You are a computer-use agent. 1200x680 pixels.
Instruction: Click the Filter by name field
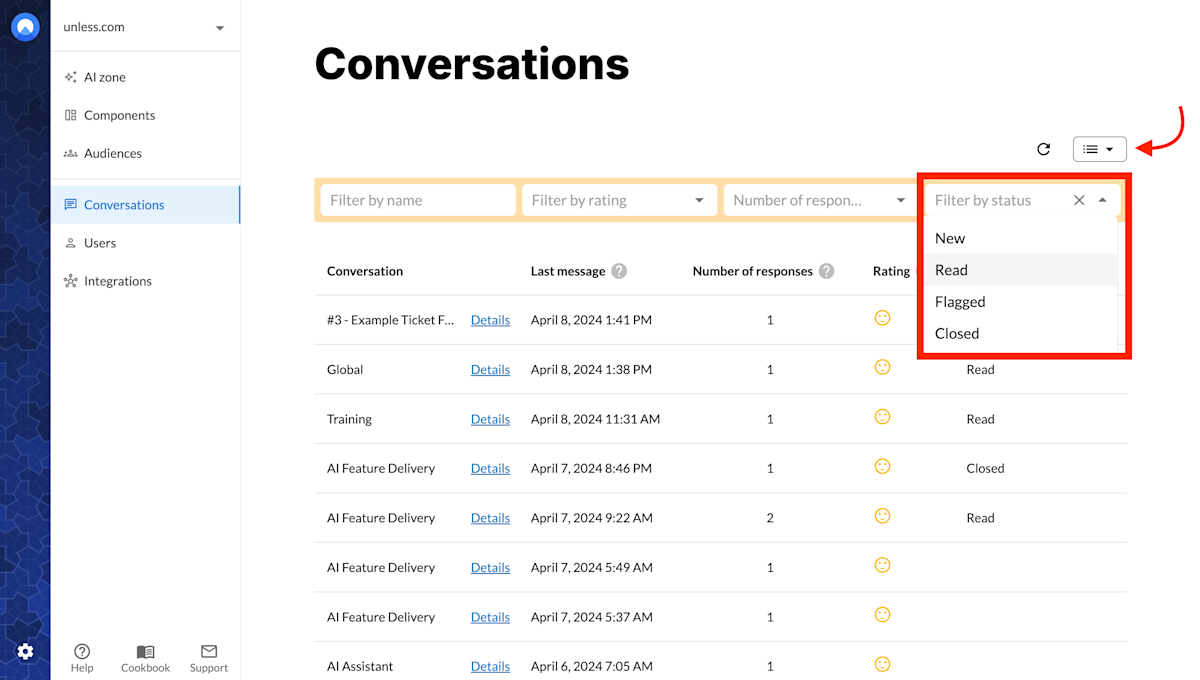tap(417, 199)
